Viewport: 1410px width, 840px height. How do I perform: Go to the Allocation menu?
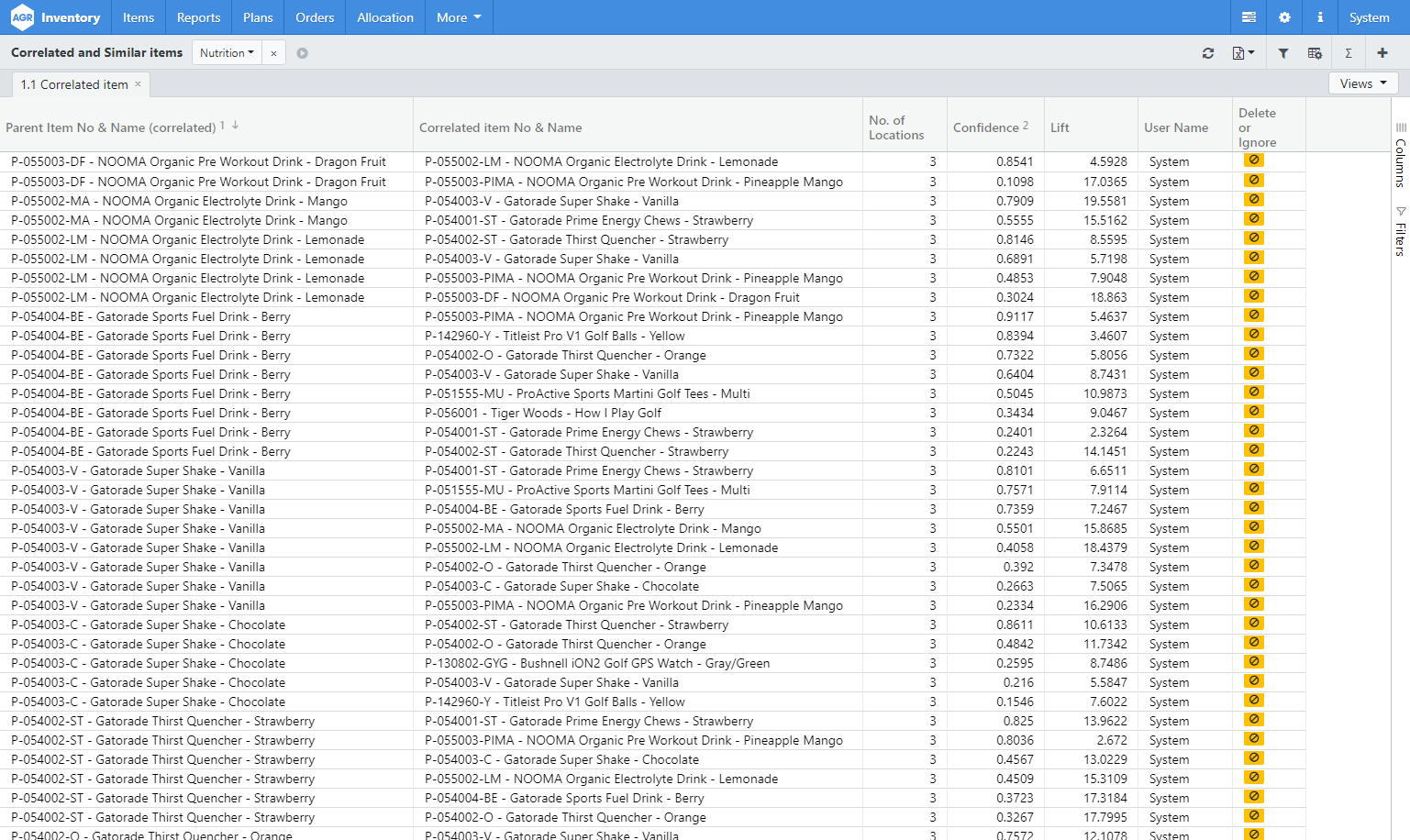pos(385,17)
